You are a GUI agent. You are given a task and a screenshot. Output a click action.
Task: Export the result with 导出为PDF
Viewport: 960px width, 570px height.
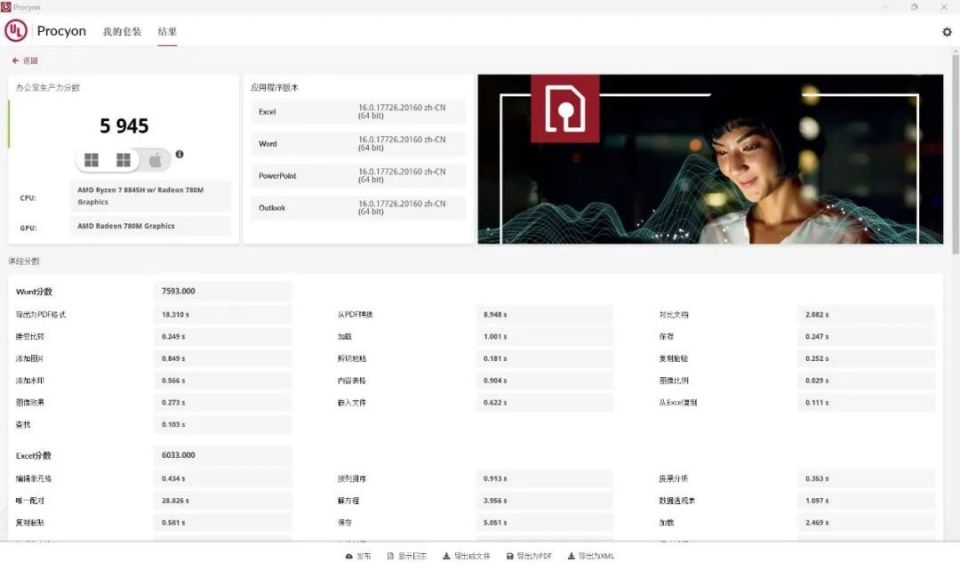(x=529, y=556)
